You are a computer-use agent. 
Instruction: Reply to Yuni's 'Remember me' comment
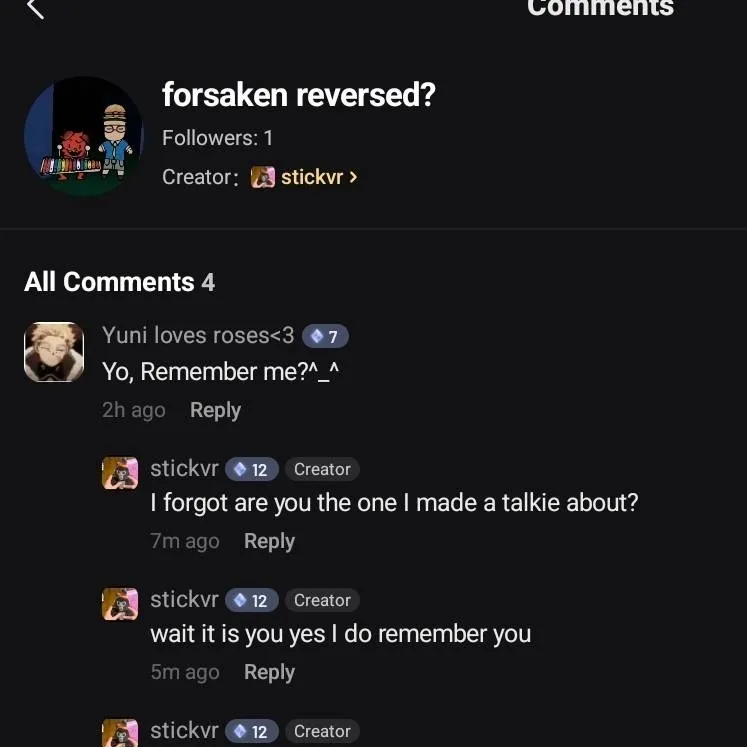click(x=215, y=410)
